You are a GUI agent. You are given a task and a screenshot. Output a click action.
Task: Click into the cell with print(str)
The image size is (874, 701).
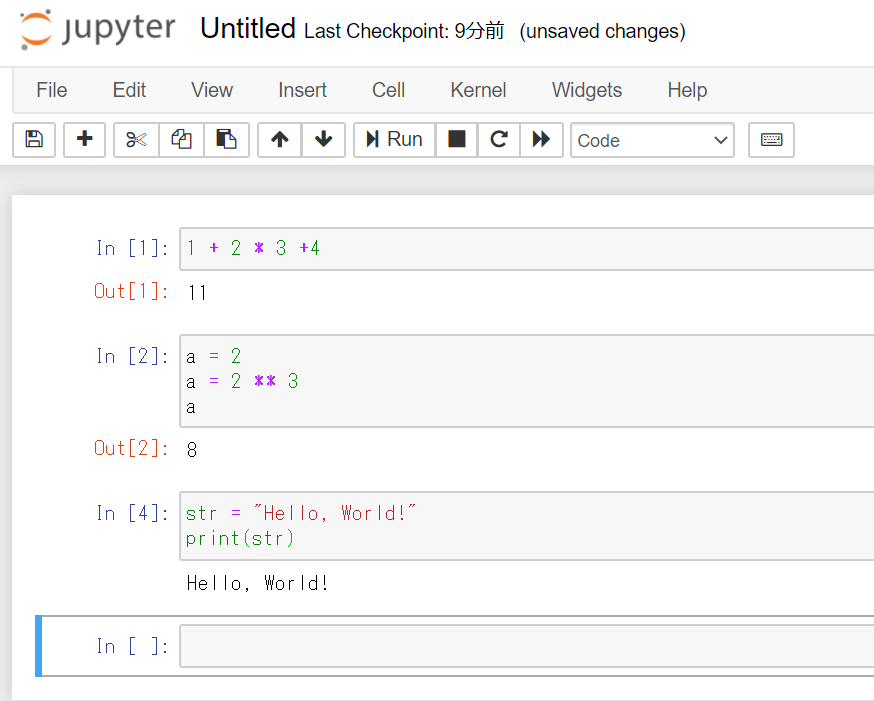[527, 526]
